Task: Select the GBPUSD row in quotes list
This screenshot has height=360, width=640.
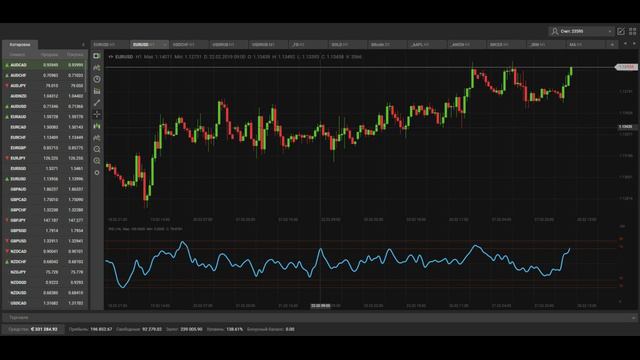Action: 44,241
